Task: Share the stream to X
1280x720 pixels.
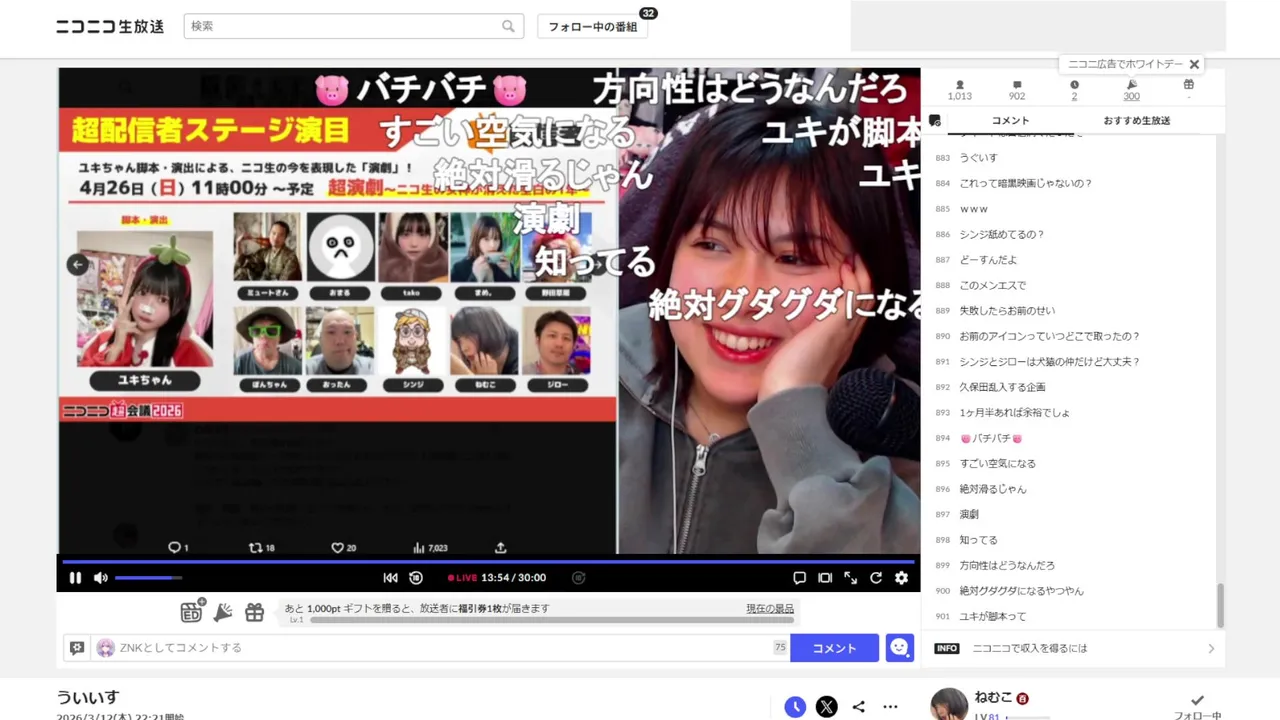Action: [x=826, y=707]
